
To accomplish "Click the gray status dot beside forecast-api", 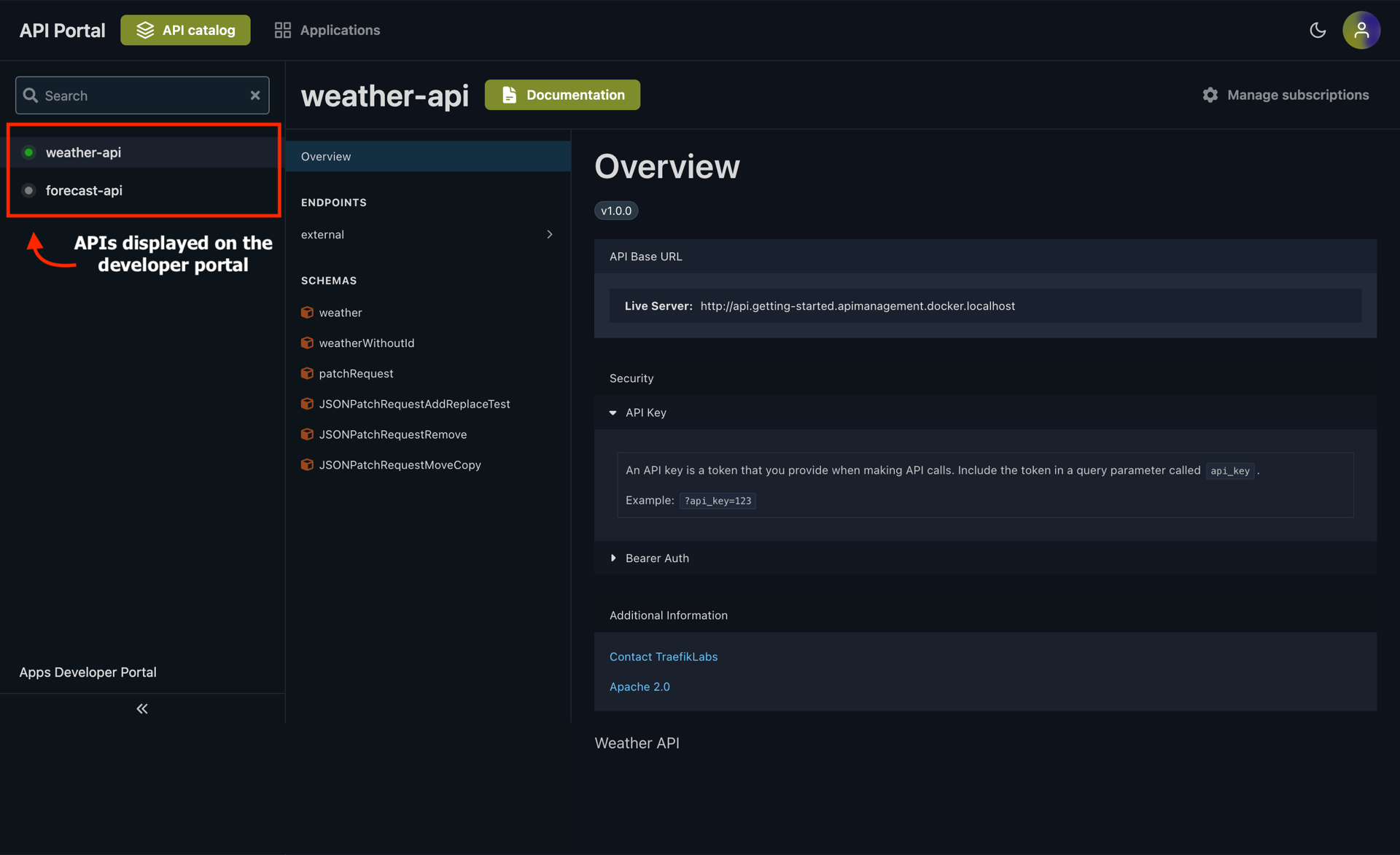I will pos(28,190).
